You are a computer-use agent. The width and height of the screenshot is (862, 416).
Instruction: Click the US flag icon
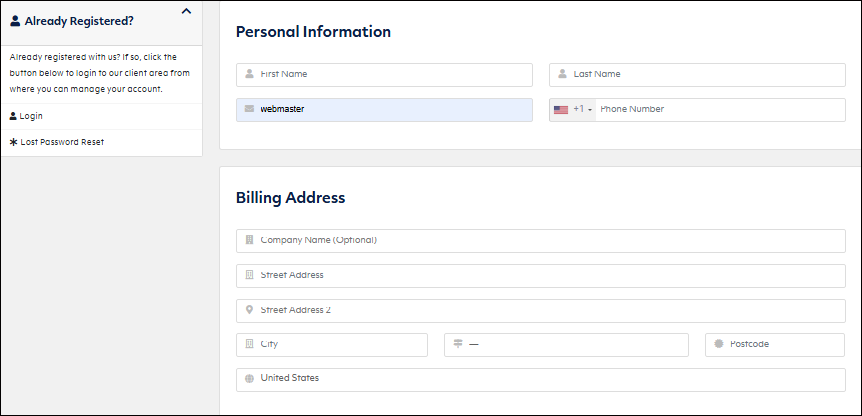pos(561,109)
